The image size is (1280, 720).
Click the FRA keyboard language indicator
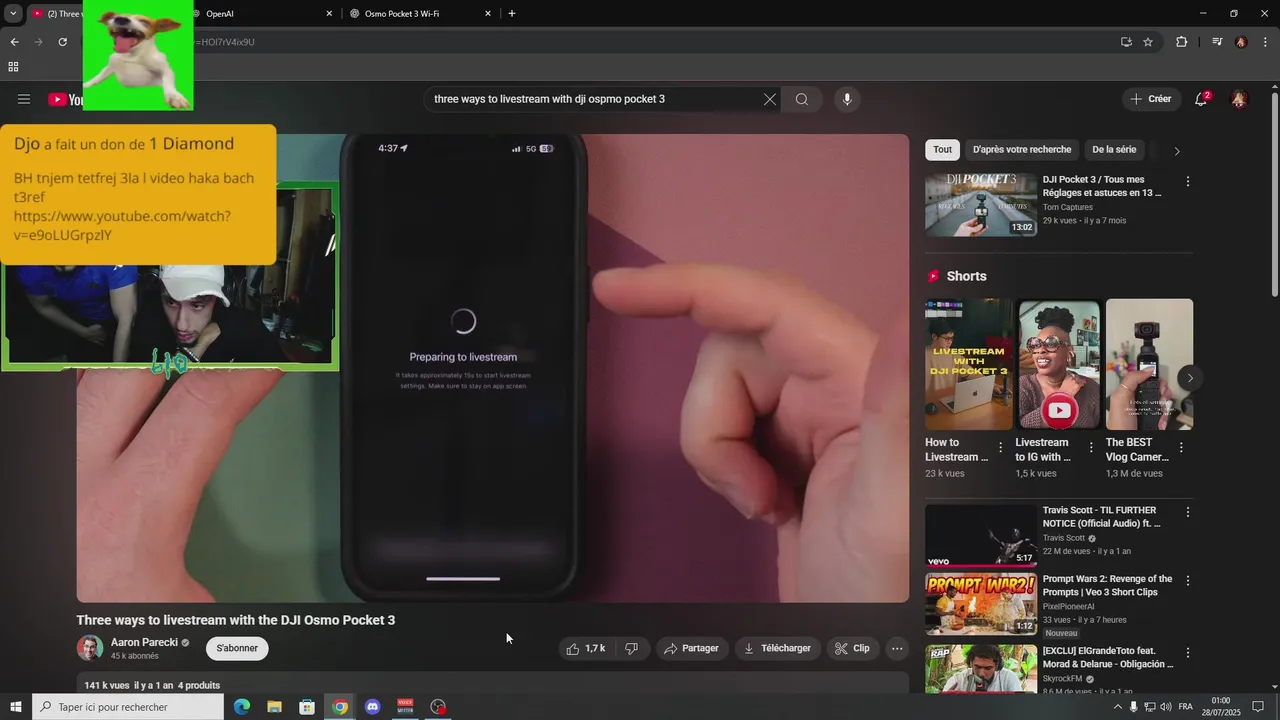1185,707
